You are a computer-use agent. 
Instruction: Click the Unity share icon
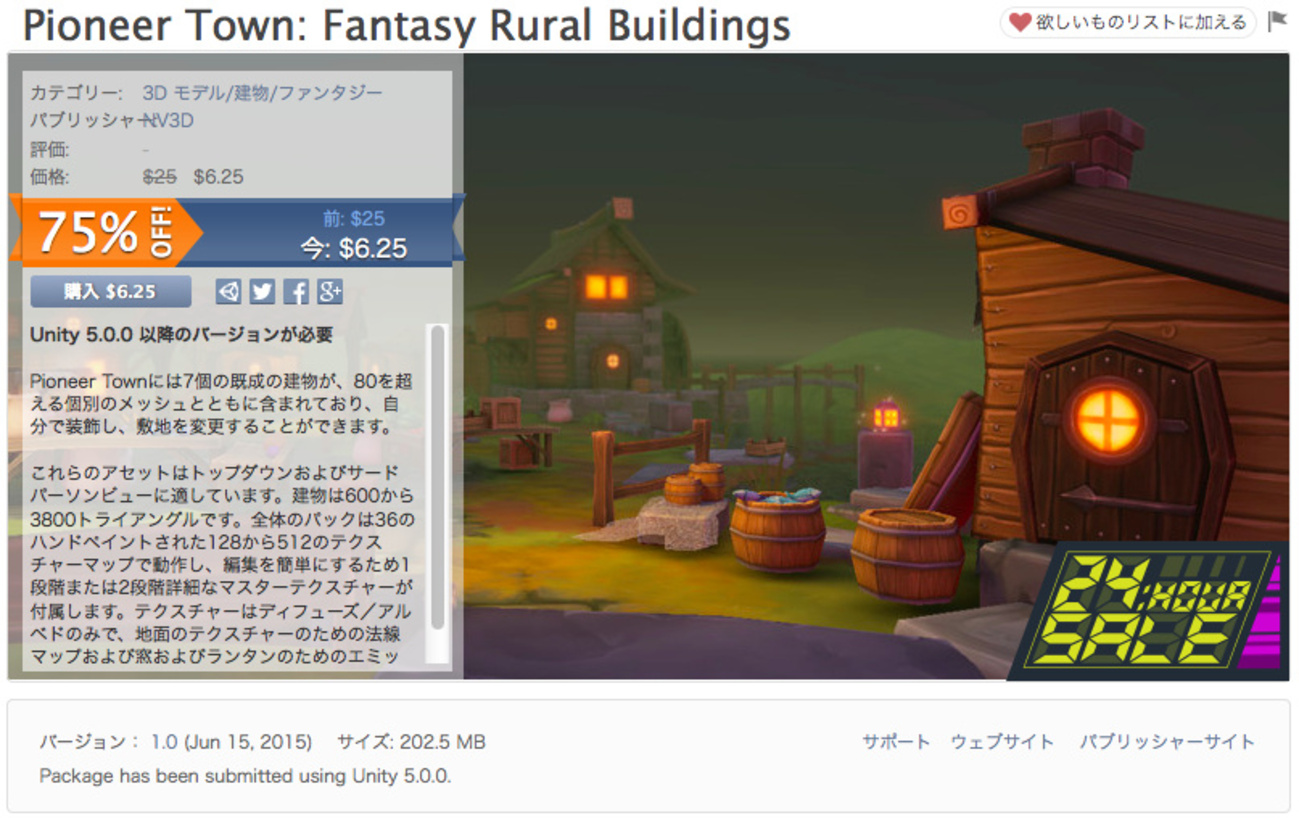click(229, 291)
